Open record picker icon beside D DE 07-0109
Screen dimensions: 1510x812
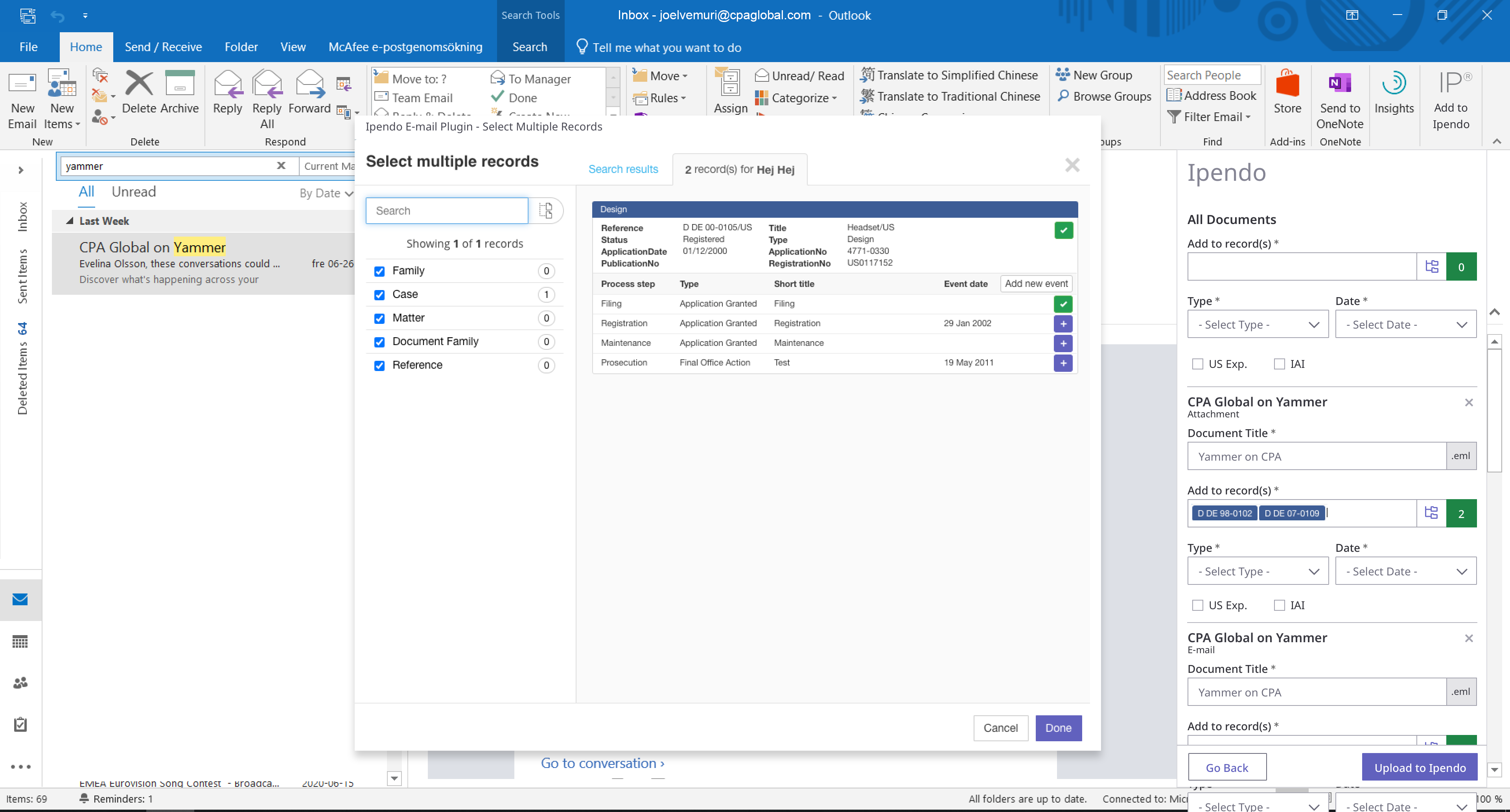[x=1431, y=513]
